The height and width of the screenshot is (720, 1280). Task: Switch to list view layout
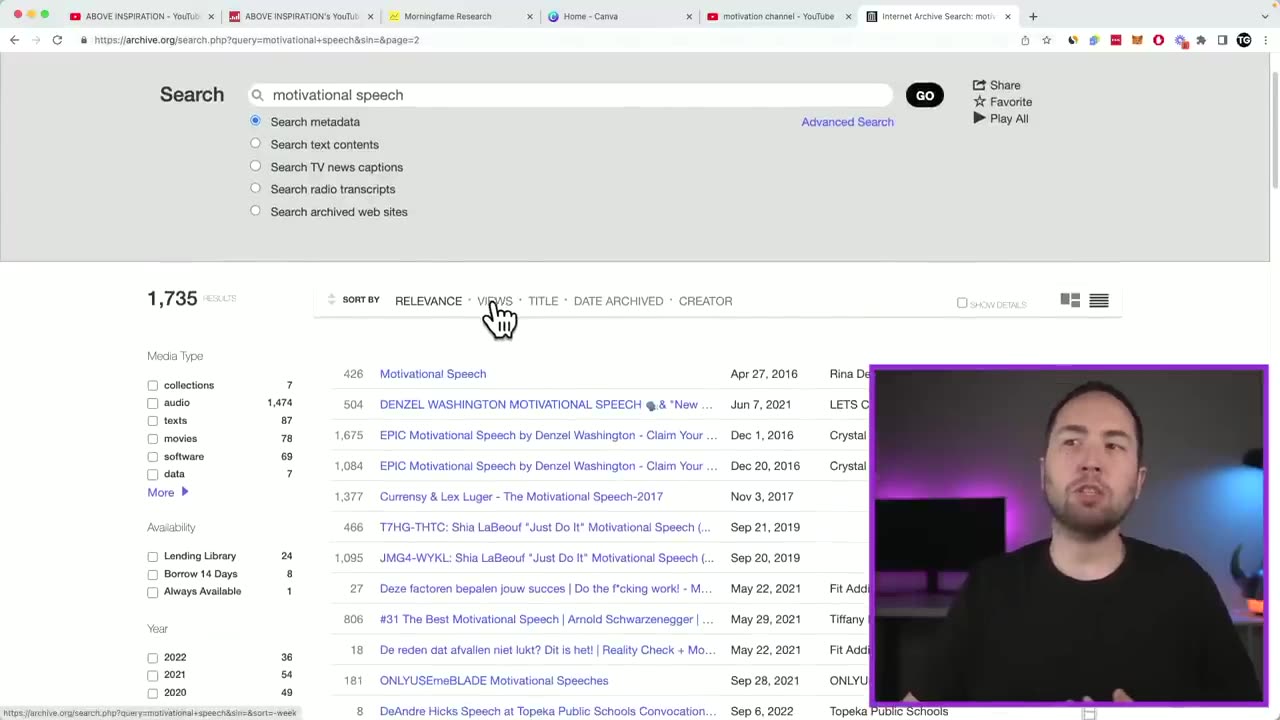pos(1099,300)
